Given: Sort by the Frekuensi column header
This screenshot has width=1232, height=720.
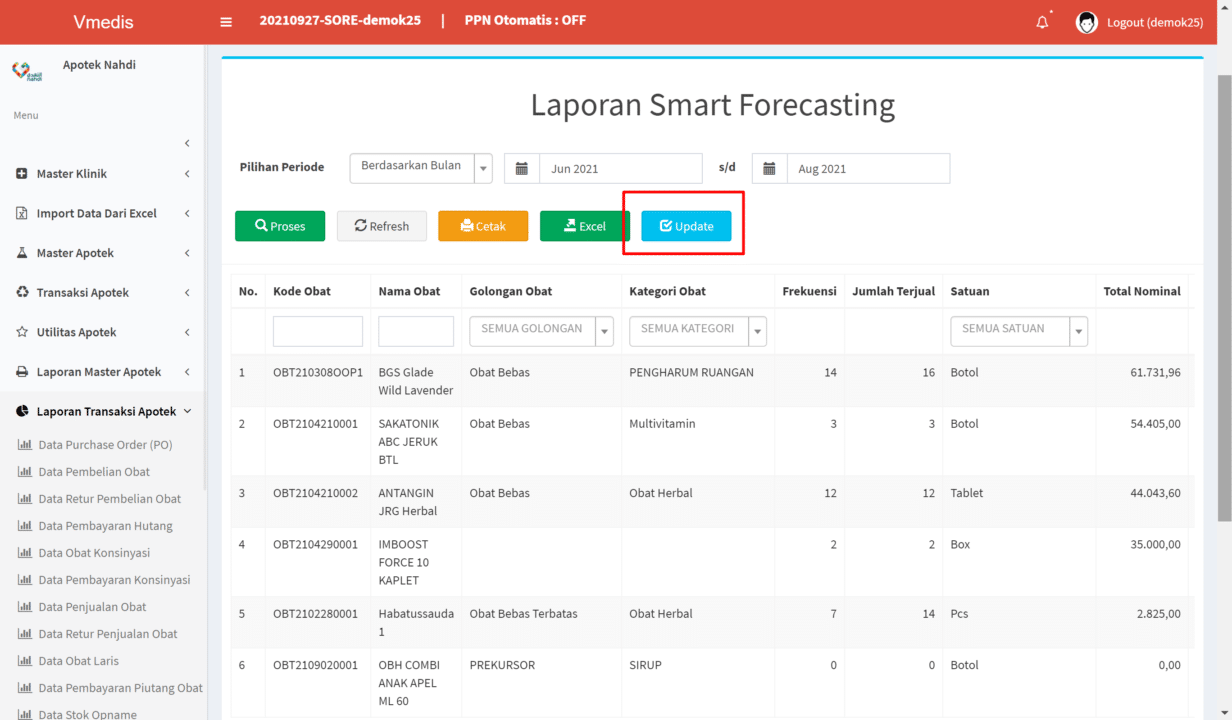Looking at the screenshot, I should tap(810, 291).
